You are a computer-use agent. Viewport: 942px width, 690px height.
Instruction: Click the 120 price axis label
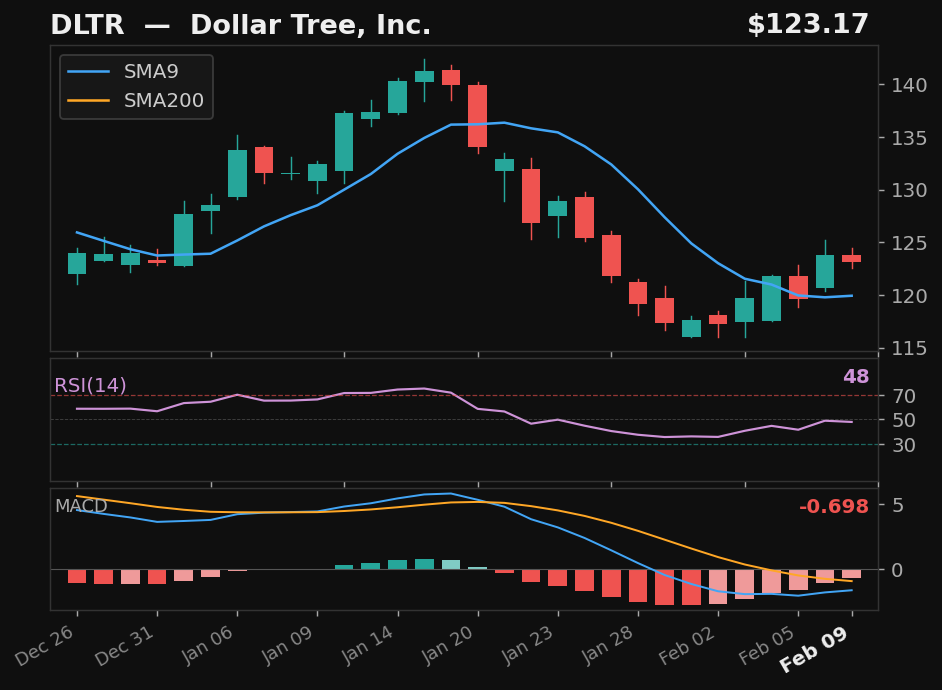pyautogui.click(x=909, y=295)
